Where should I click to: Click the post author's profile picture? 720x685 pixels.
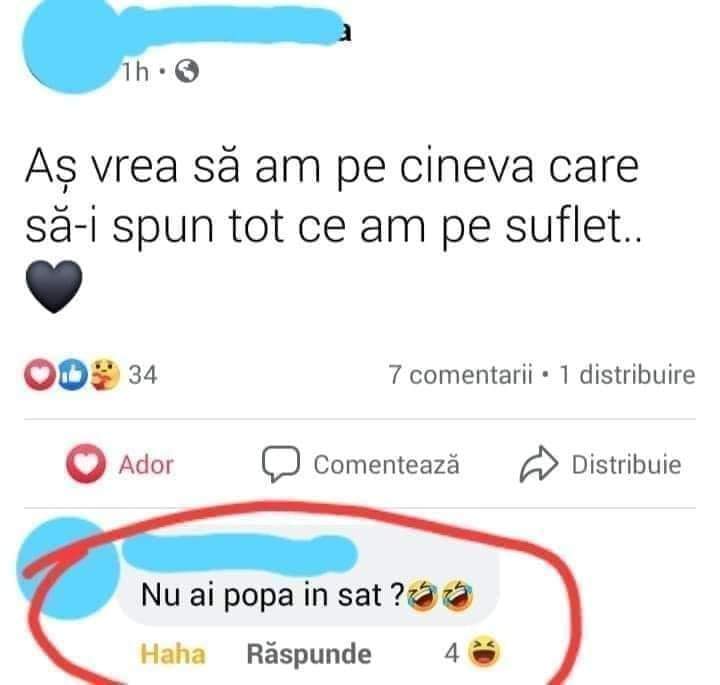coord(71,44)
